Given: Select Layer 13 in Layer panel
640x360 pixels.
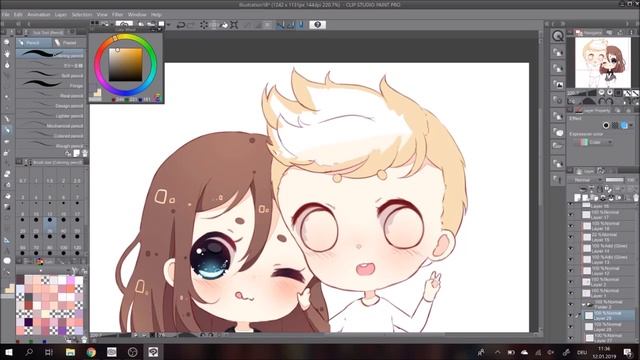Looking at the screenshot, I should pyautogui.click(x=607, y=260).
